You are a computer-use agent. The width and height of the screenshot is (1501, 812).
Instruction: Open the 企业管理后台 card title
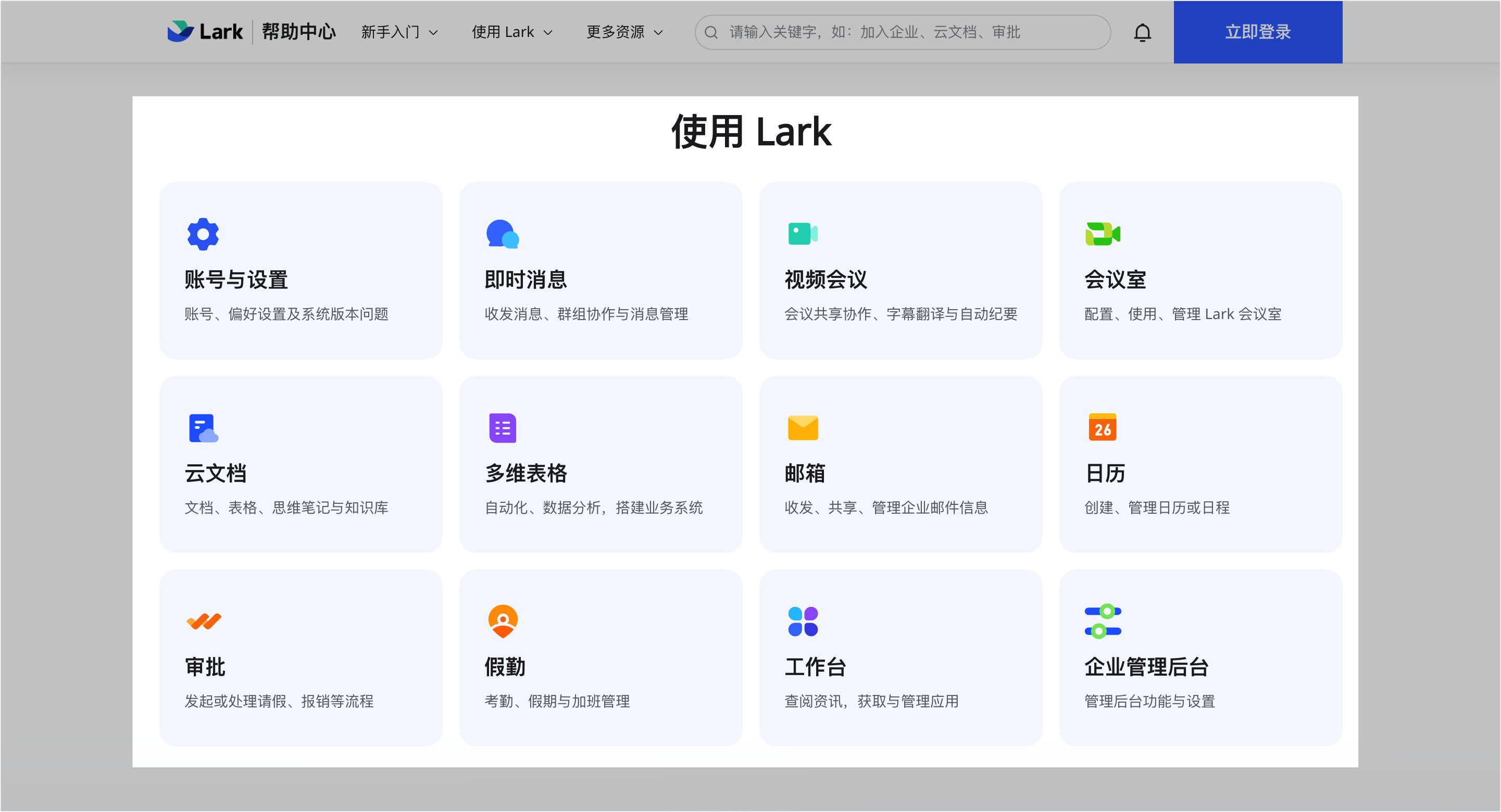(x=1146, y=667)
